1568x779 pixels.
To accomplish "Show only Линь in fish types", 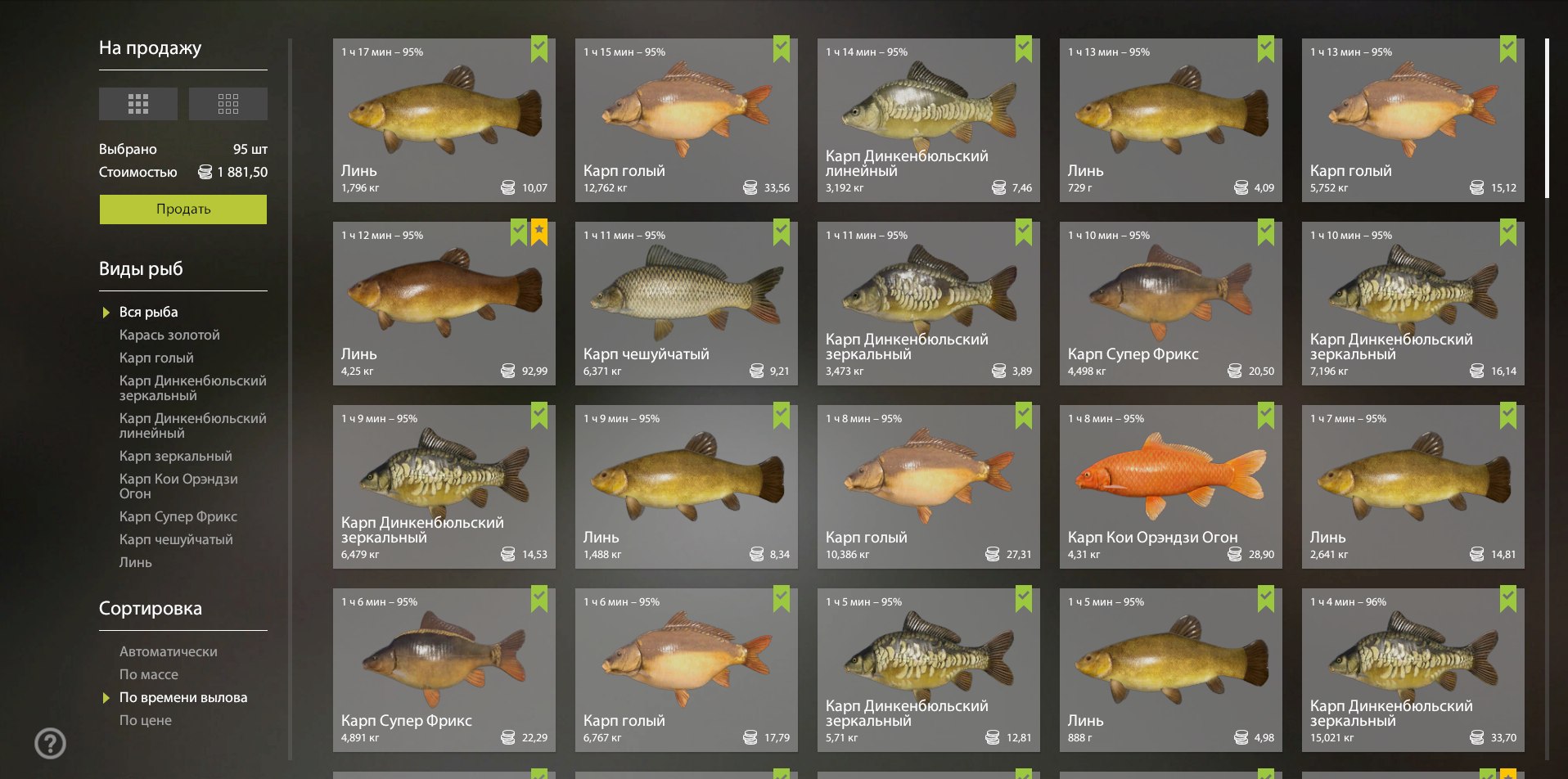I will tap(136, 562).
